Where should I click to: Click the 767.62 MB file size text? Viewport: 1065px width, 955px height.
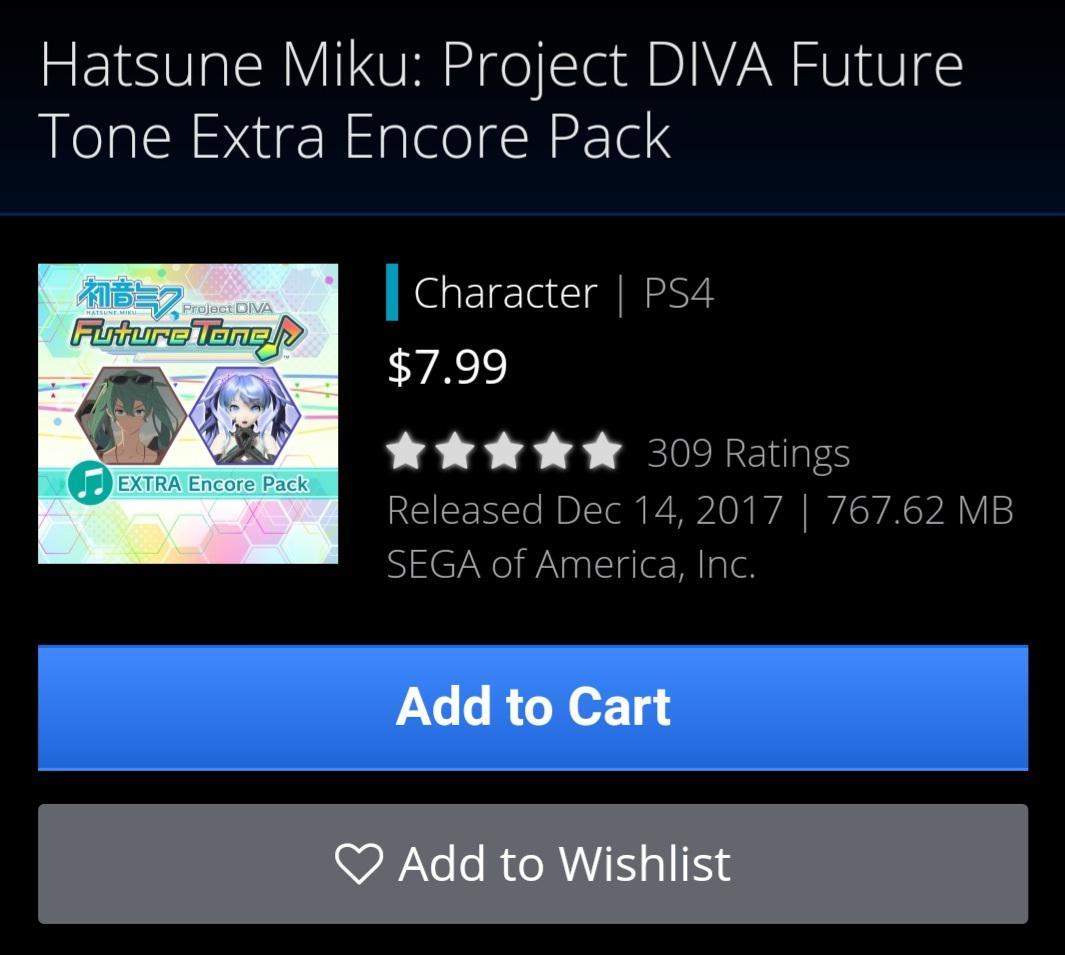920,509
